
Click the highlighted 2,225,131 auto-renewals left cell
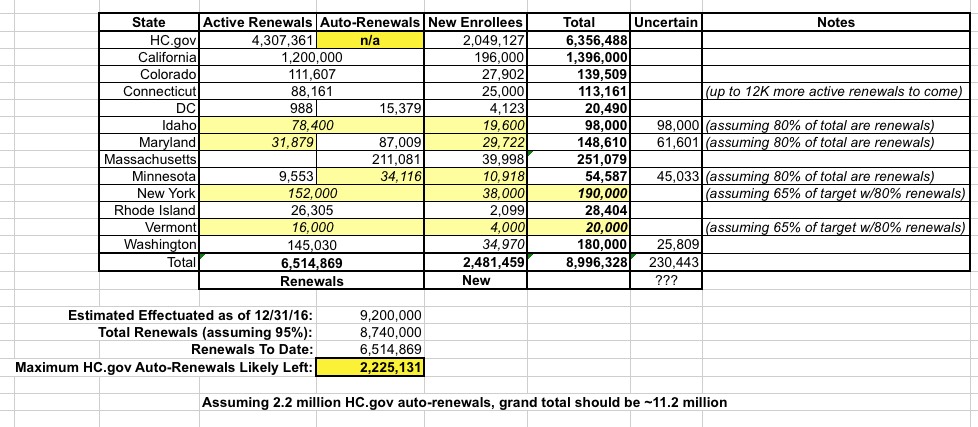pyautogui.click(x=371, y=368)
